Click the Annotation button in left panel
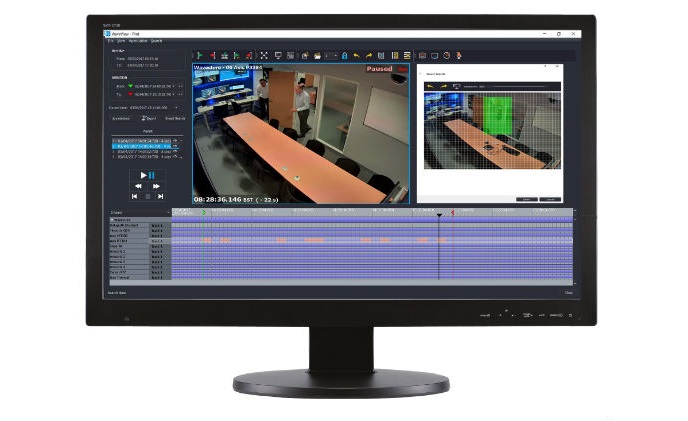Image resolution: width=688 pixels, height=421 pixels. (121, 119)
